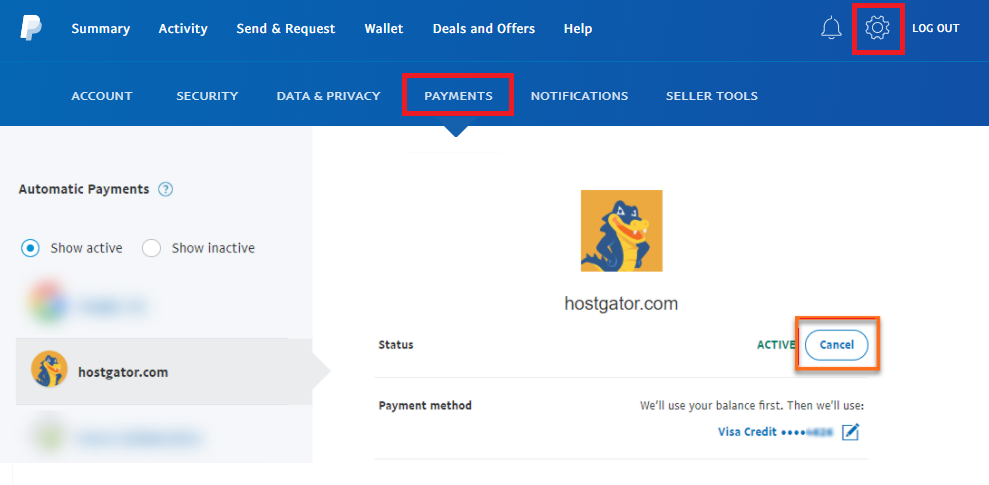This screenshot has height=485, width=989.
Task: Select the Show inactive radio button
Action: point(151,248)
